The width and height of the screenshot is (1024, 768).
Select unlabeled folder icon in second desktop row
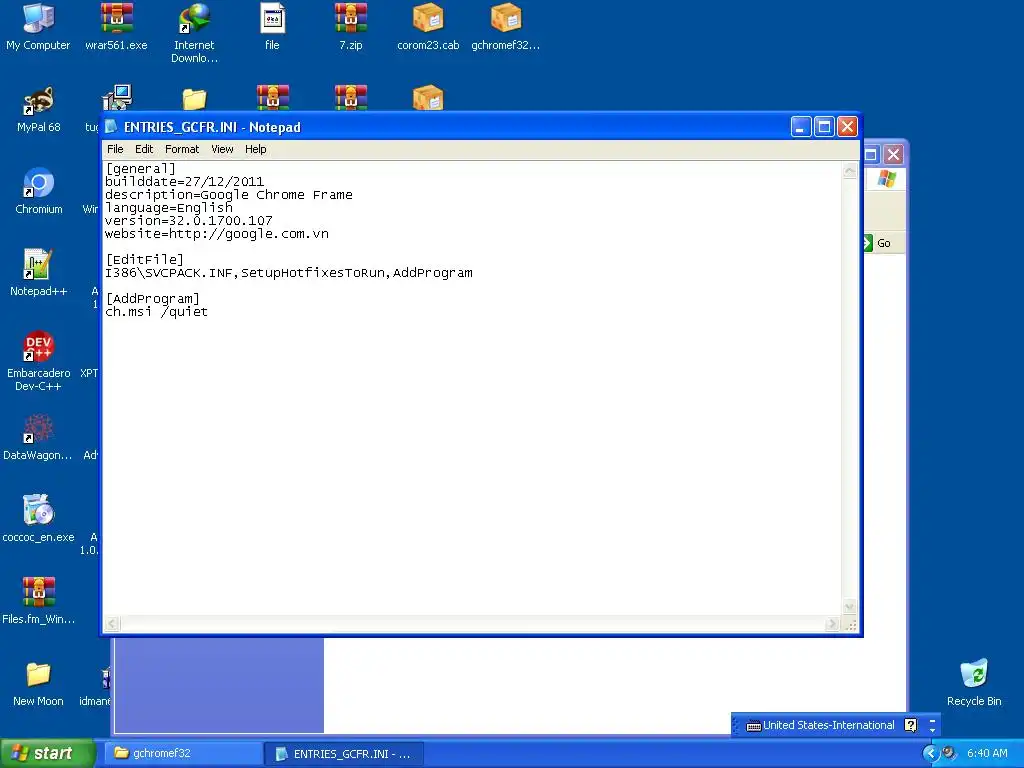[194, 99]
